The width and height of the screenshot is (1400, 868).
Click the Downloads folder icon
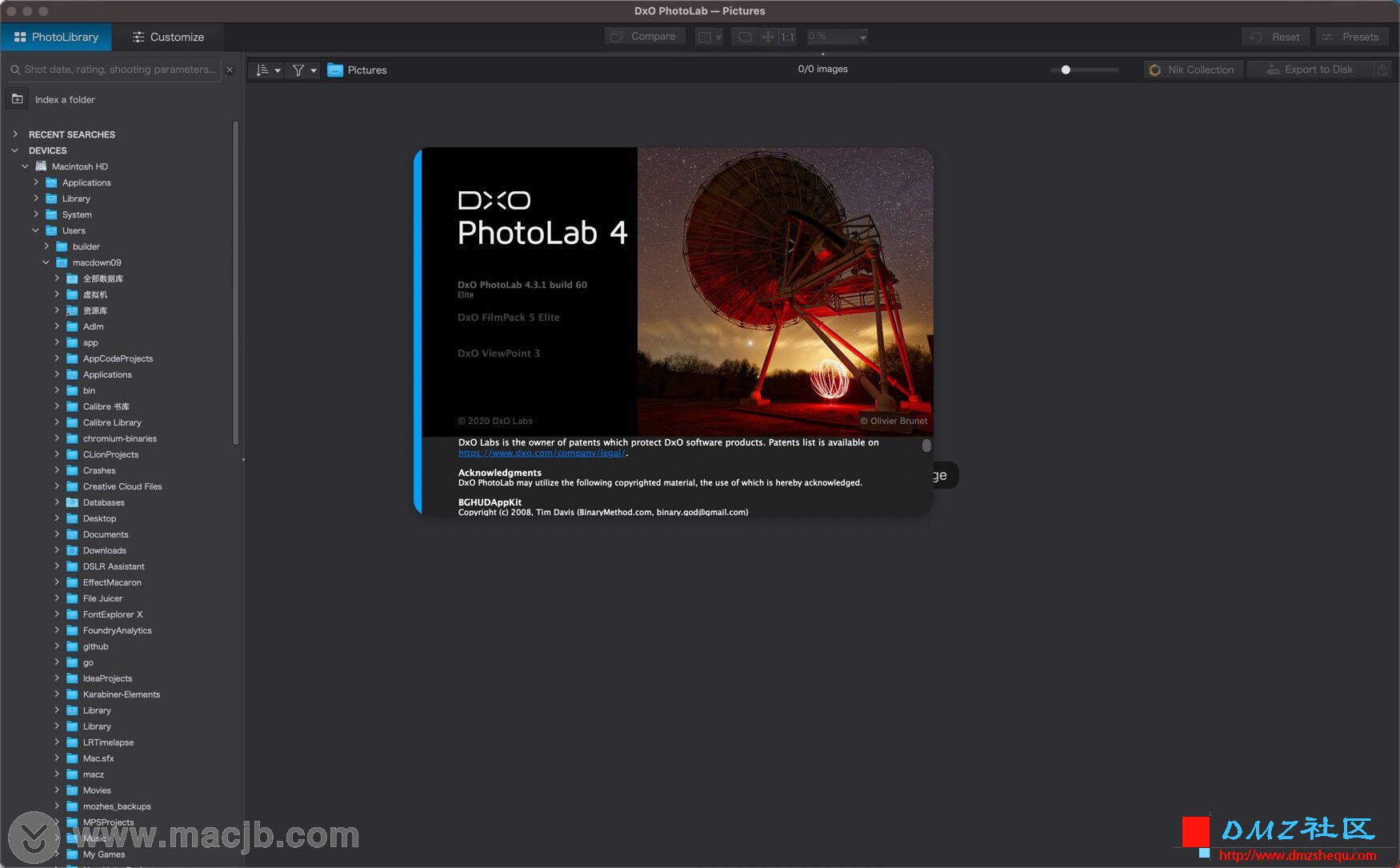point(72,550)
